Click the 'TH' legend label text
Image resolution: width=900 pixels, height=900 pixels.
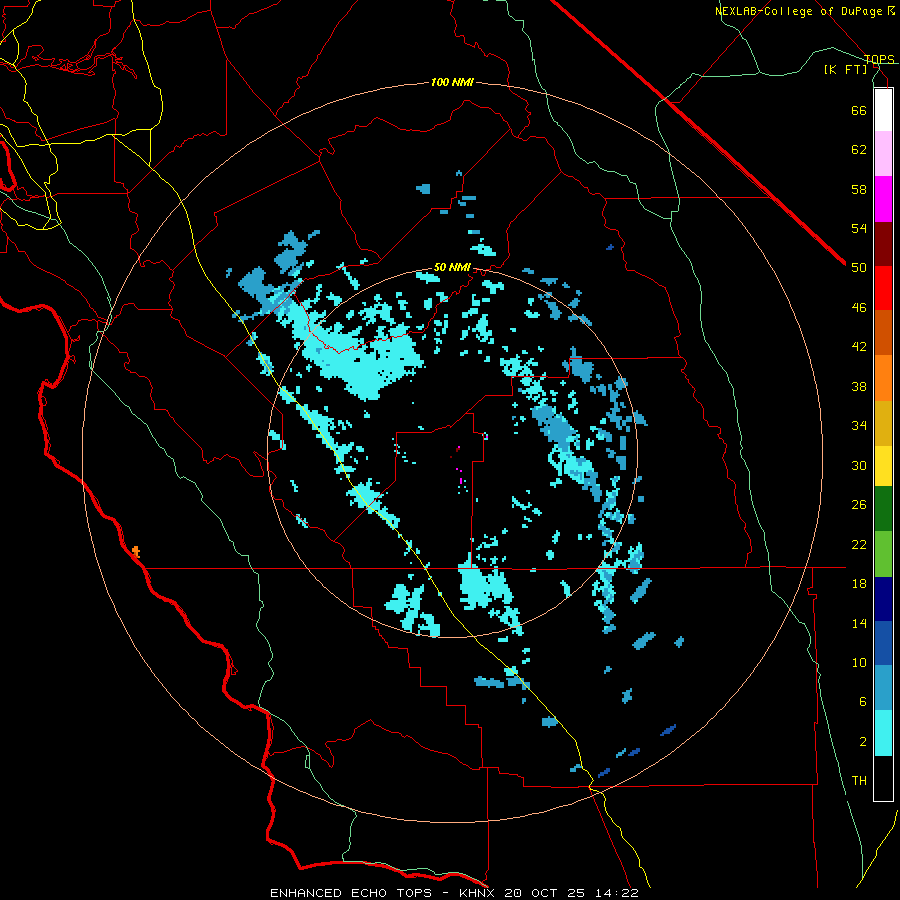tap(859, 781)
